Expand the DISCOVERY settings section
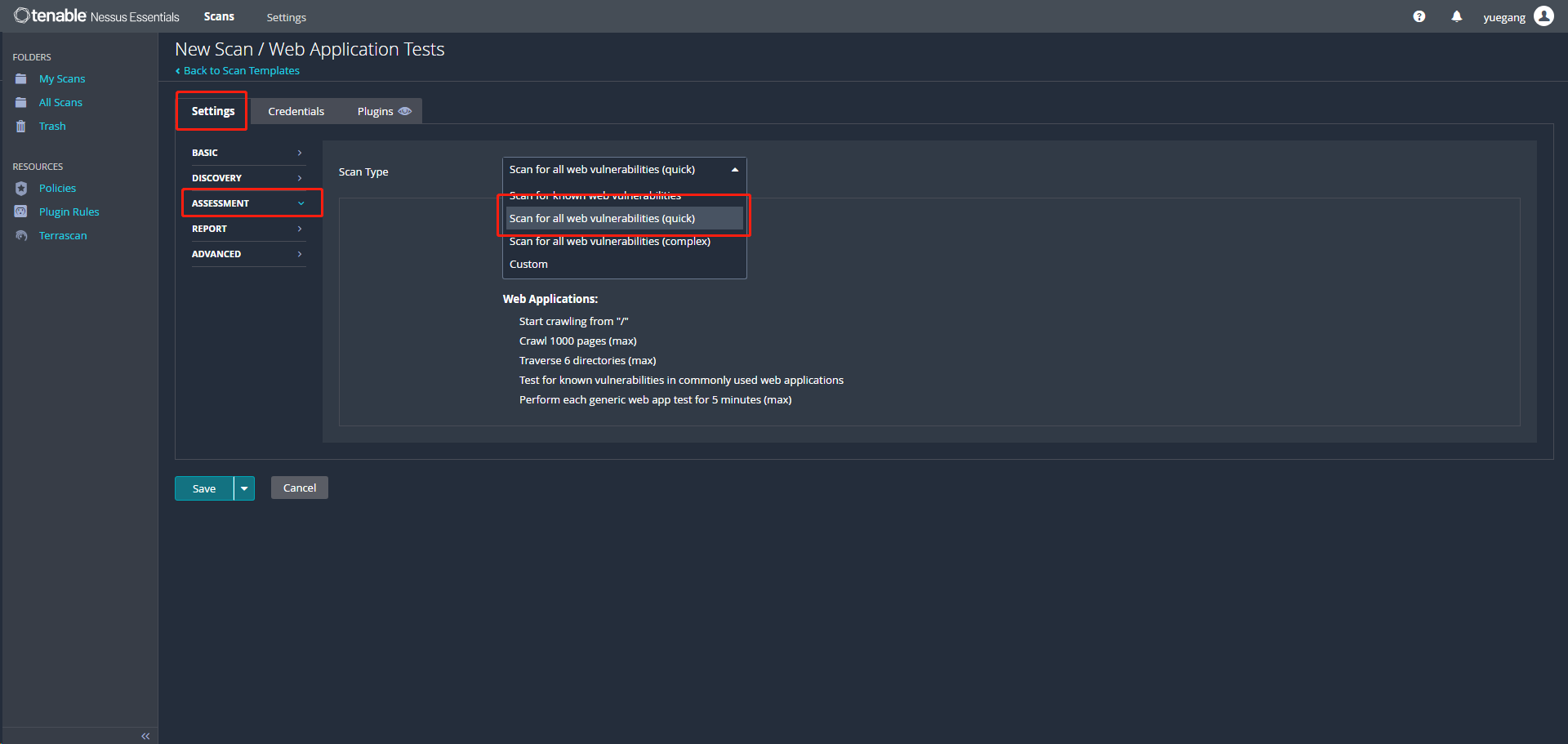 tap(247, 178)
